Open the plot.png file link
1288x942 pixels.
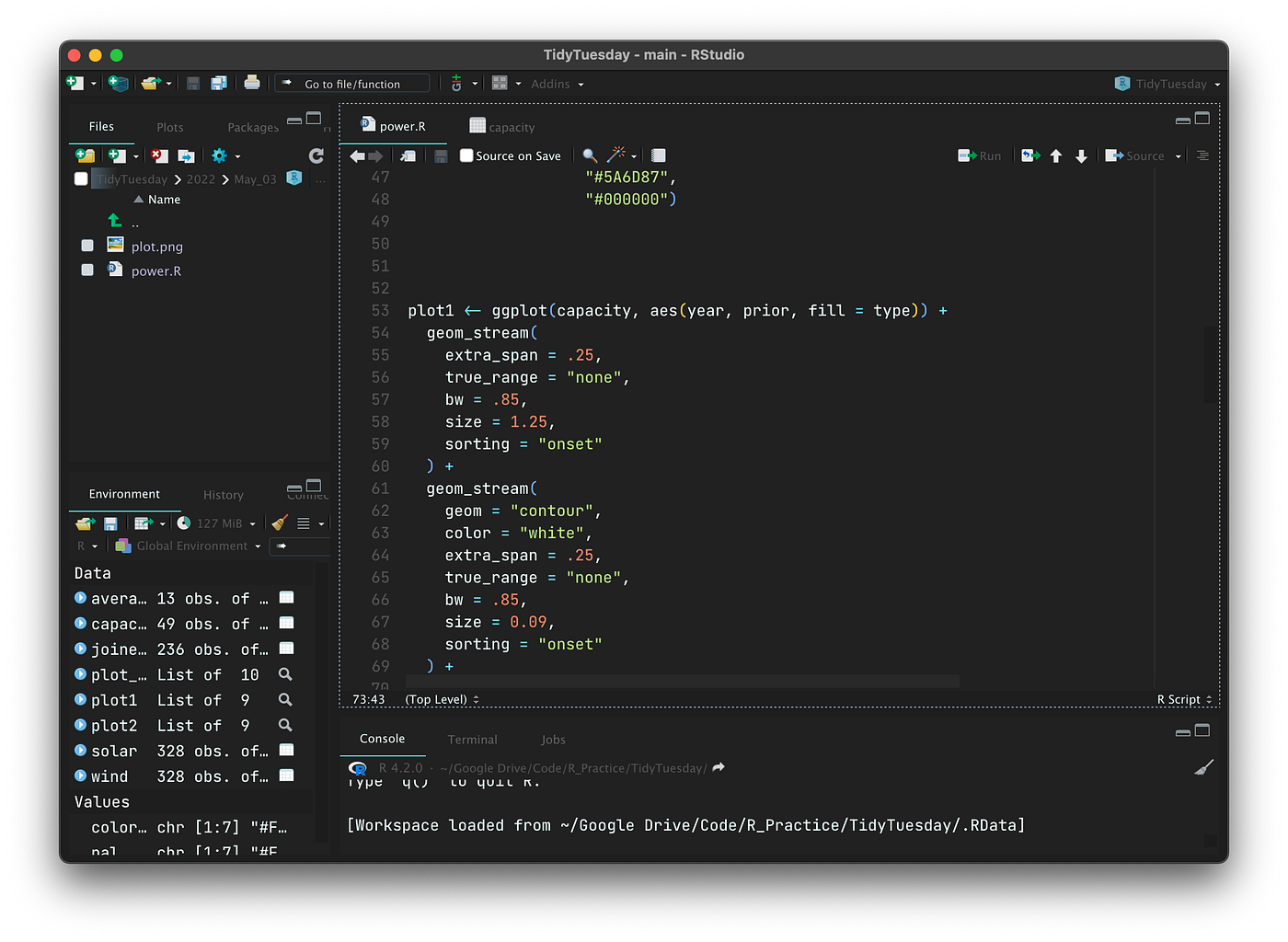coord(157,247)
